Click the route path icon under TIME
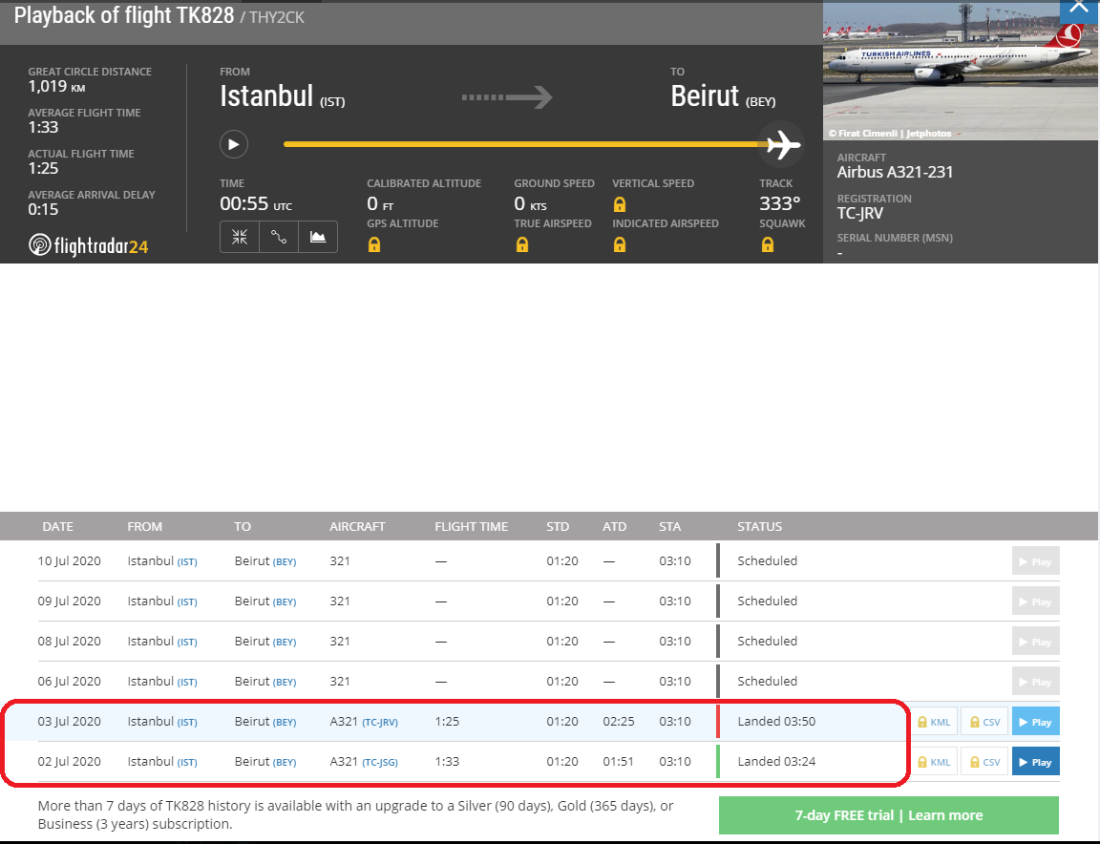1100x844 pixels. coord(279,236)
